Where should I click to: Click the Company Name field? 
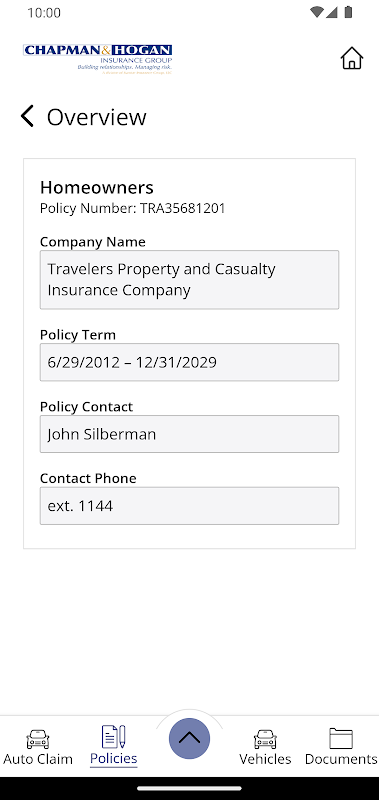[189, 280]
